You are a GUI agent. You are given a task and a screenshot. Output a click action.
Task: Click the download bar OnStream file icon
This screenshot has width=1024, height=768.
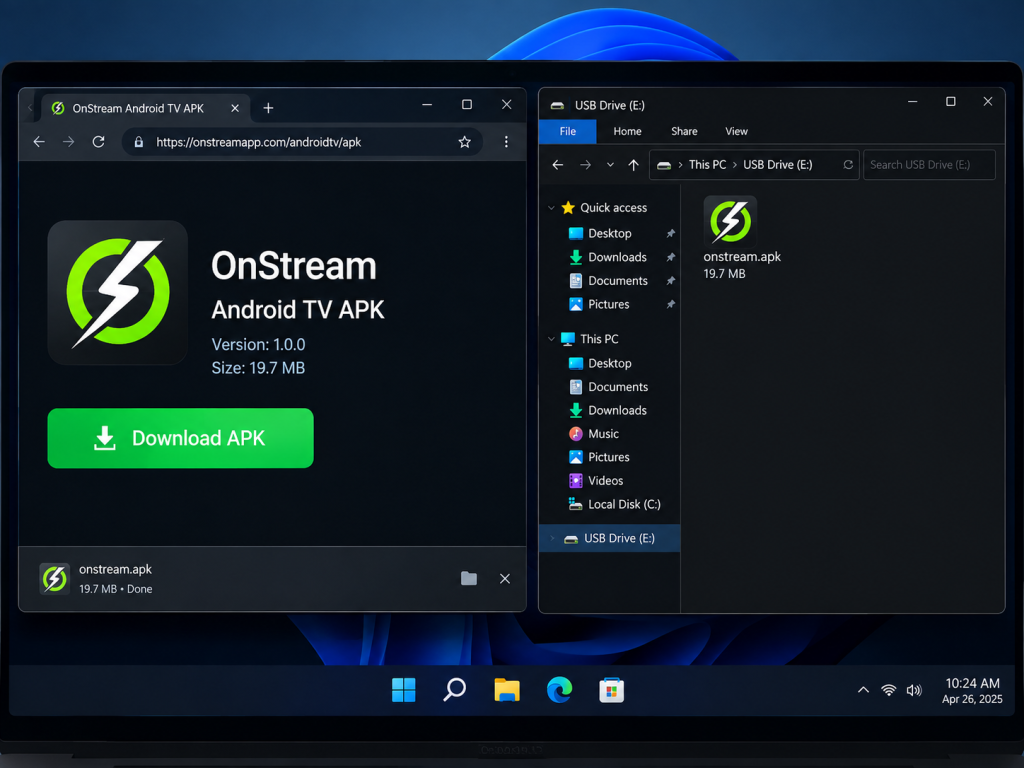pyautogui.click(x=54, y=579)
